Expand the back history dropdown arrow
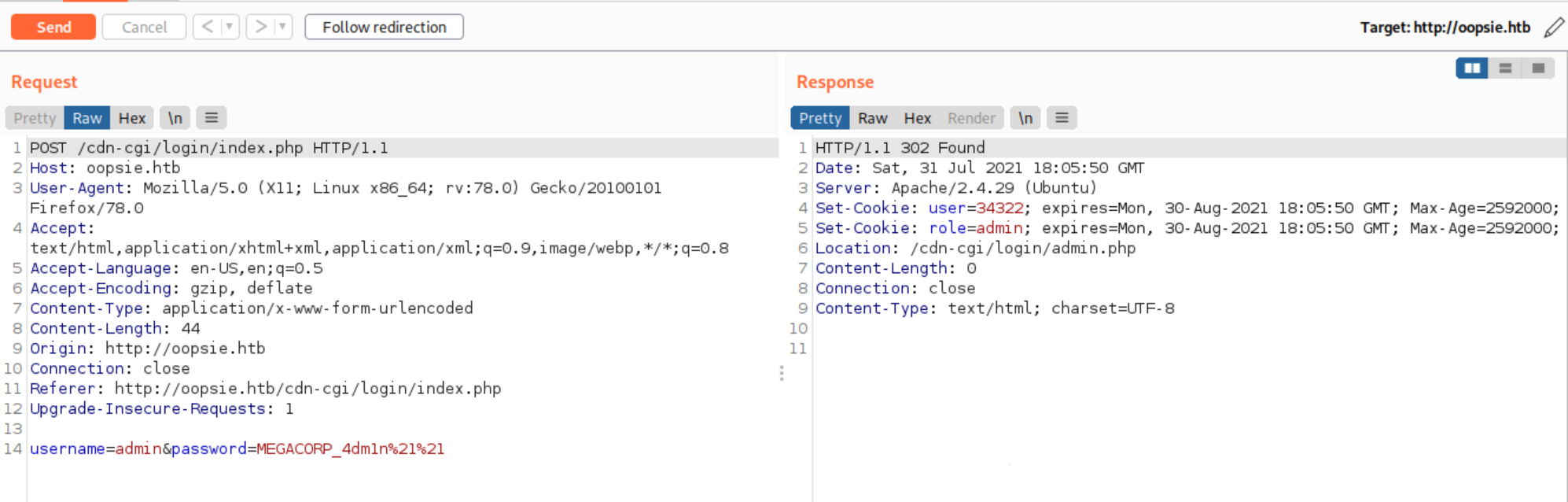Image resolution: width=1568 pixels, height=502 pixels. [x=229, y=27]
